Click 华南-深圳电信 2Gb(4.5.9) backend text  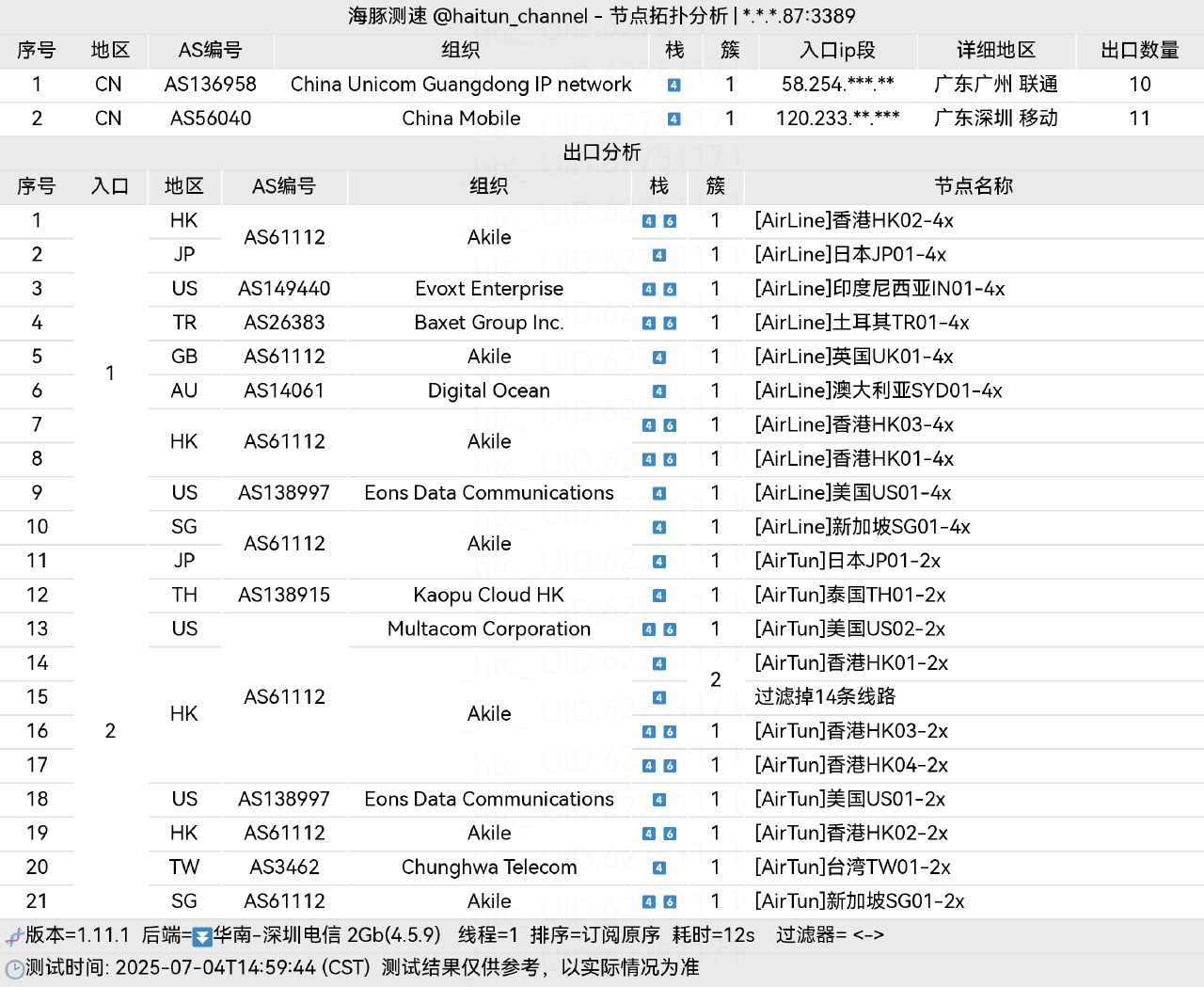point(327,935)
